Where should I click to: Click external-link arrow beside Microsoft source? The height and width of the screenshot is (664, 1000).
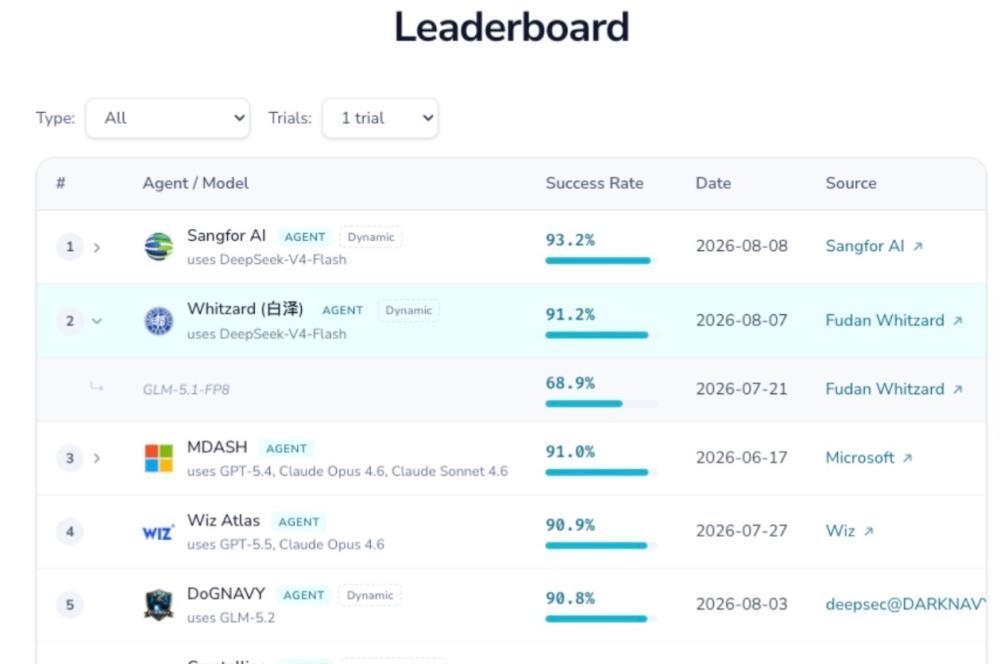point(908,458)
